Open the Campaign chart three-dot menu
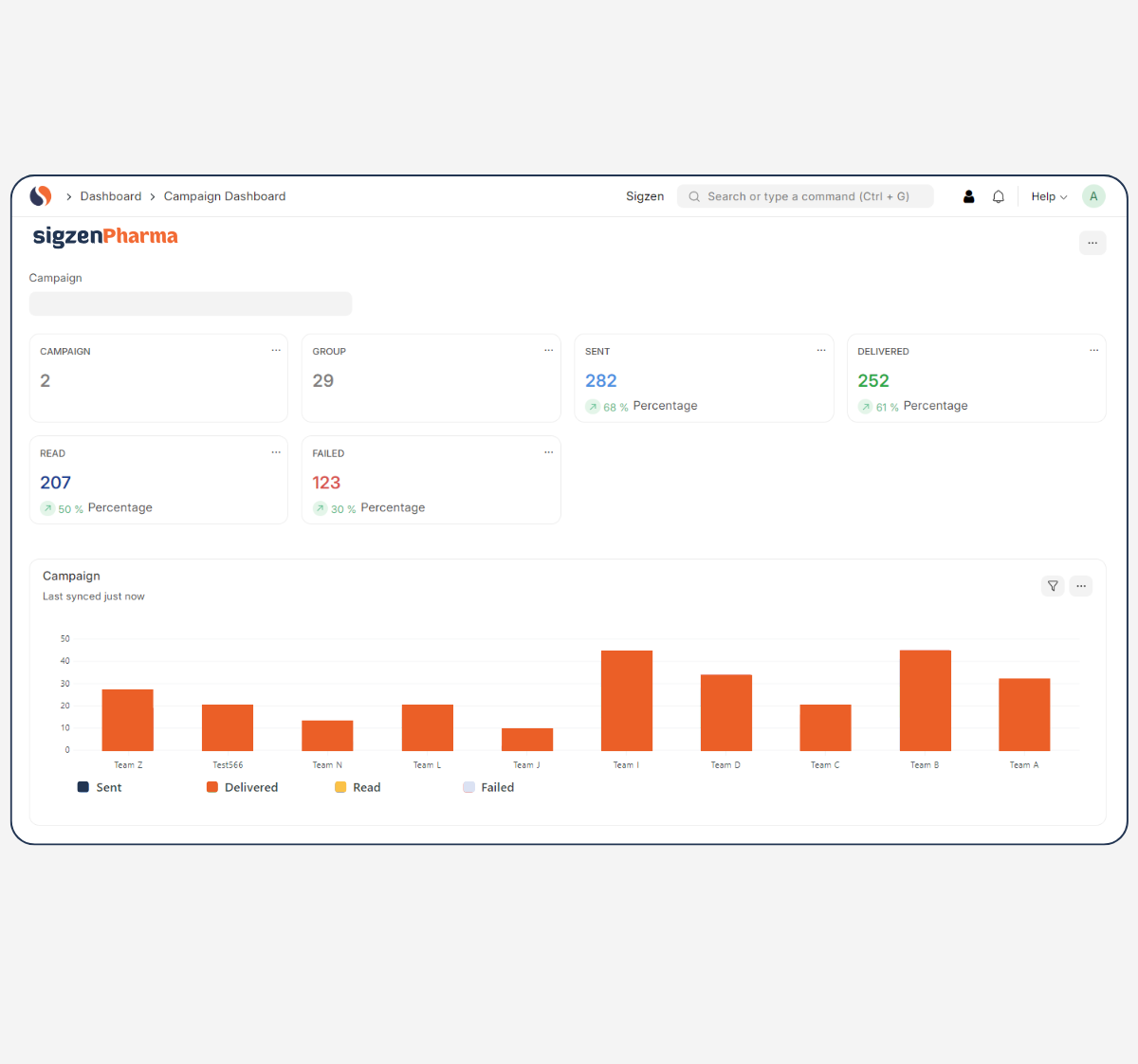The width and height of the screenshot is (1138, 1064). coord(1081,586)
